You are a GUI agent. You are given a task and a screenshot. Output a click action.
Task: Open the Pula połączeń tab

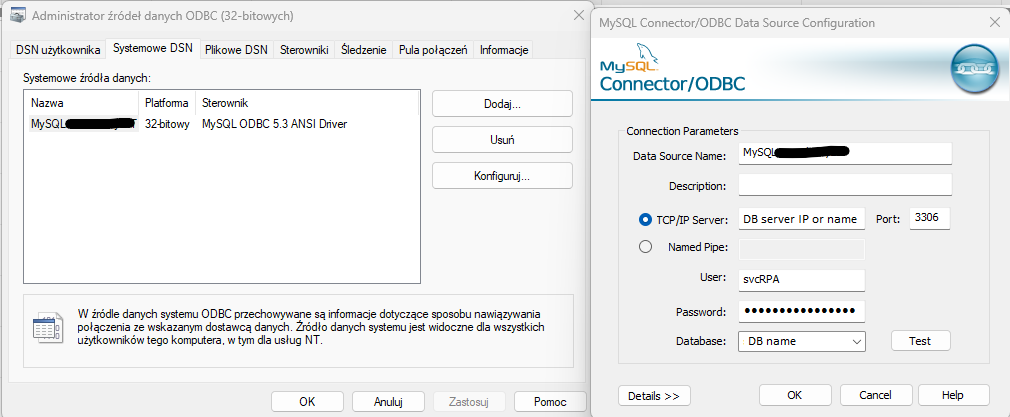coord(433,50)
